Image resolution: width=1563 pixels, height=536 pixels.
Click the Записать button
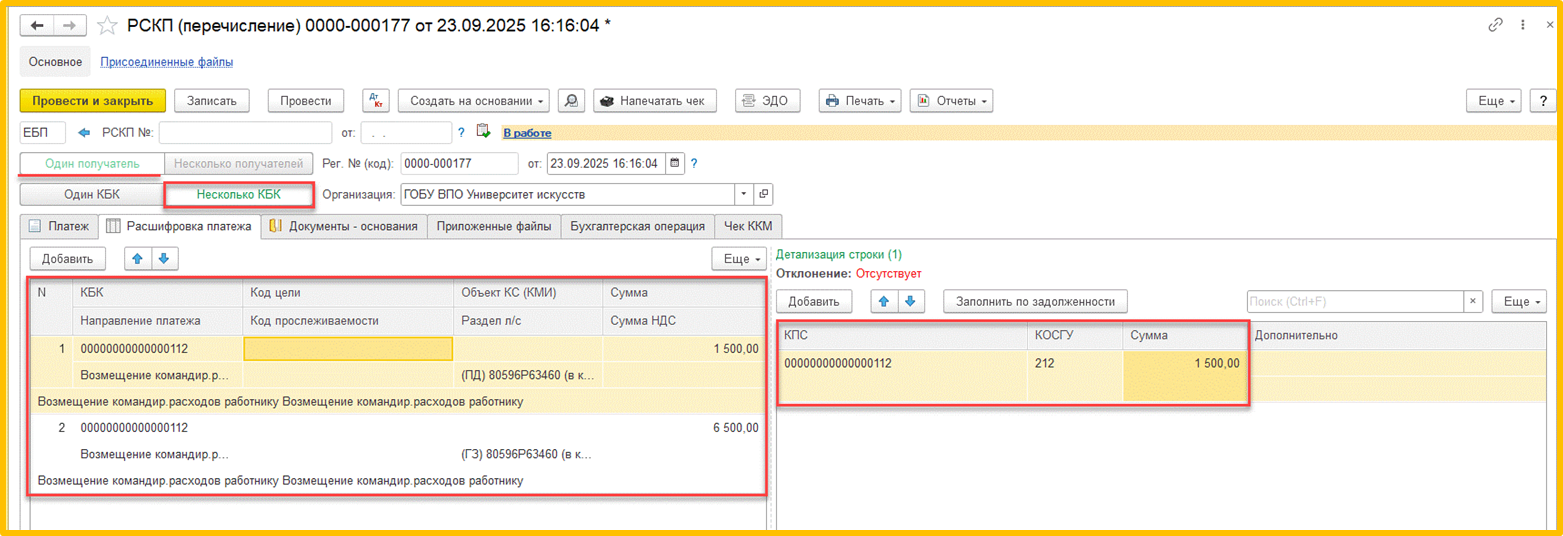pyautogui.click(x=211, y=100)
